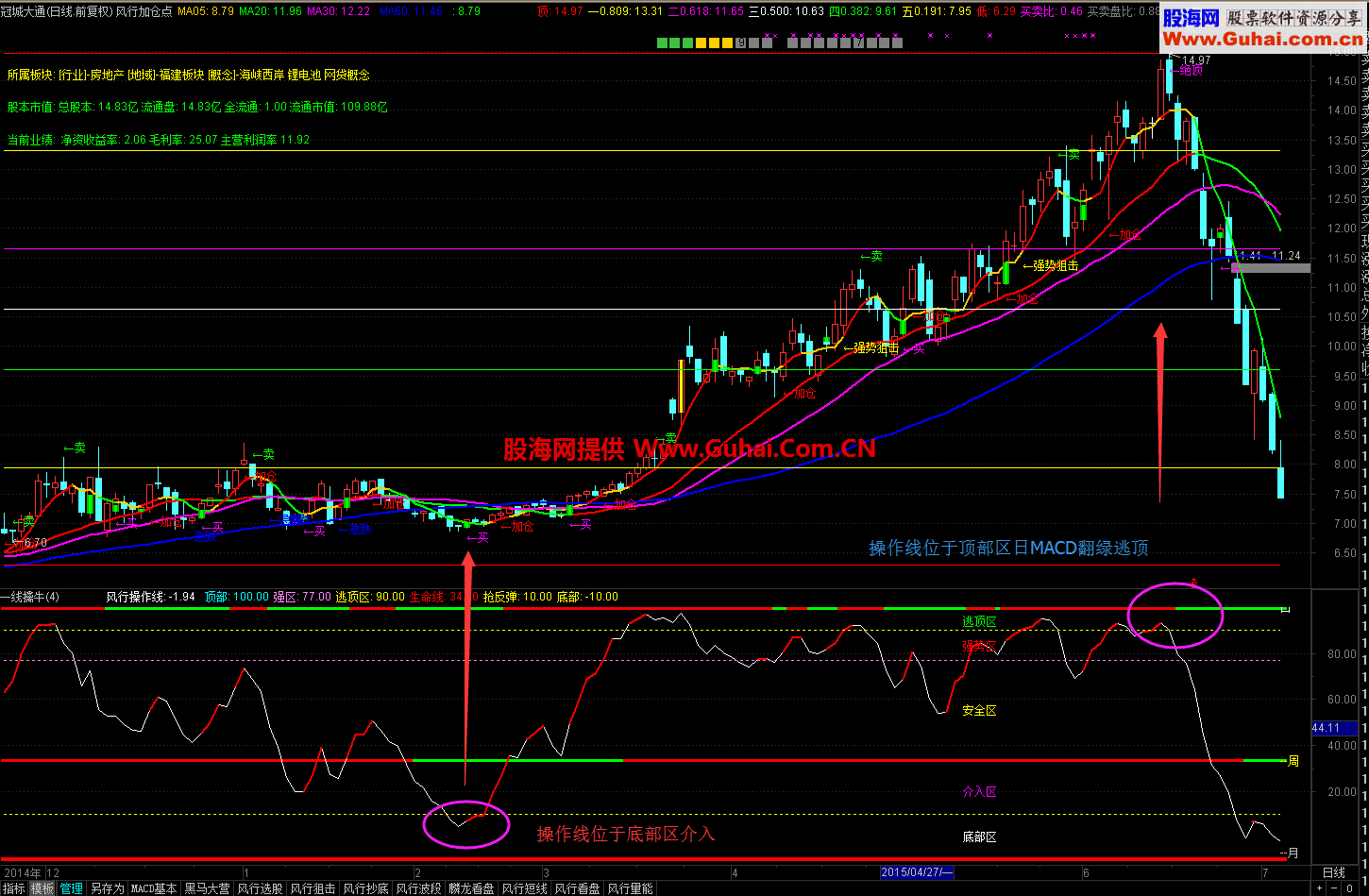Select the 黑马大营 template tab
Viewport: 1369px width, 896px height.
(x=207, y=888)
